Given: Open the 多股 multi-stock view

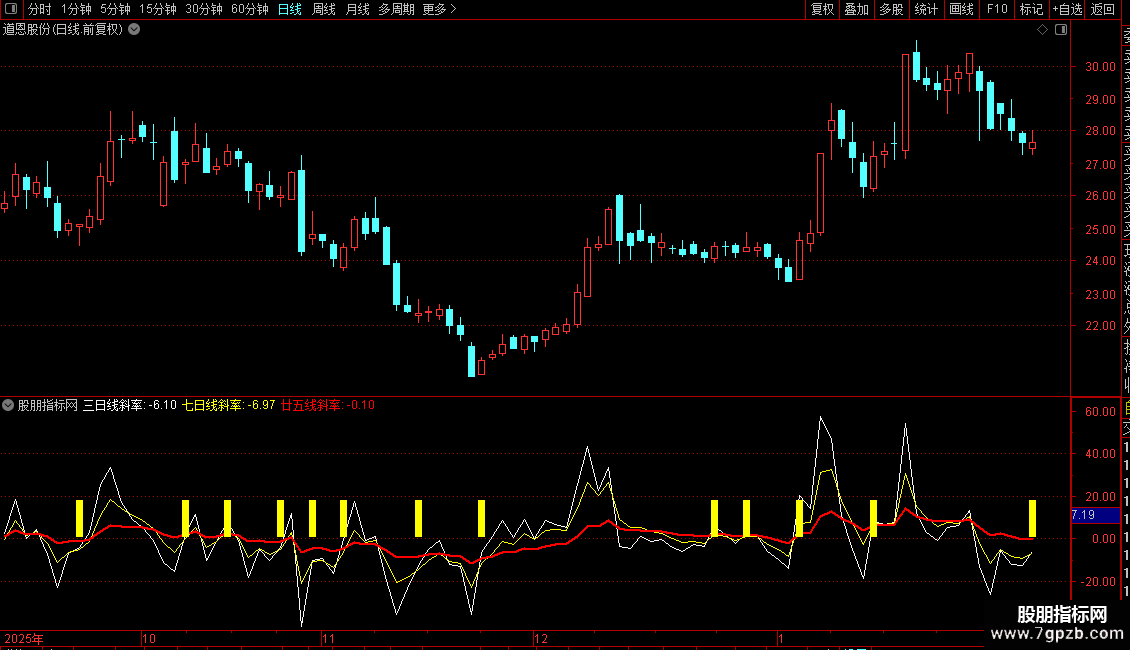Looking at the screenshot, I should pos(891,9).
